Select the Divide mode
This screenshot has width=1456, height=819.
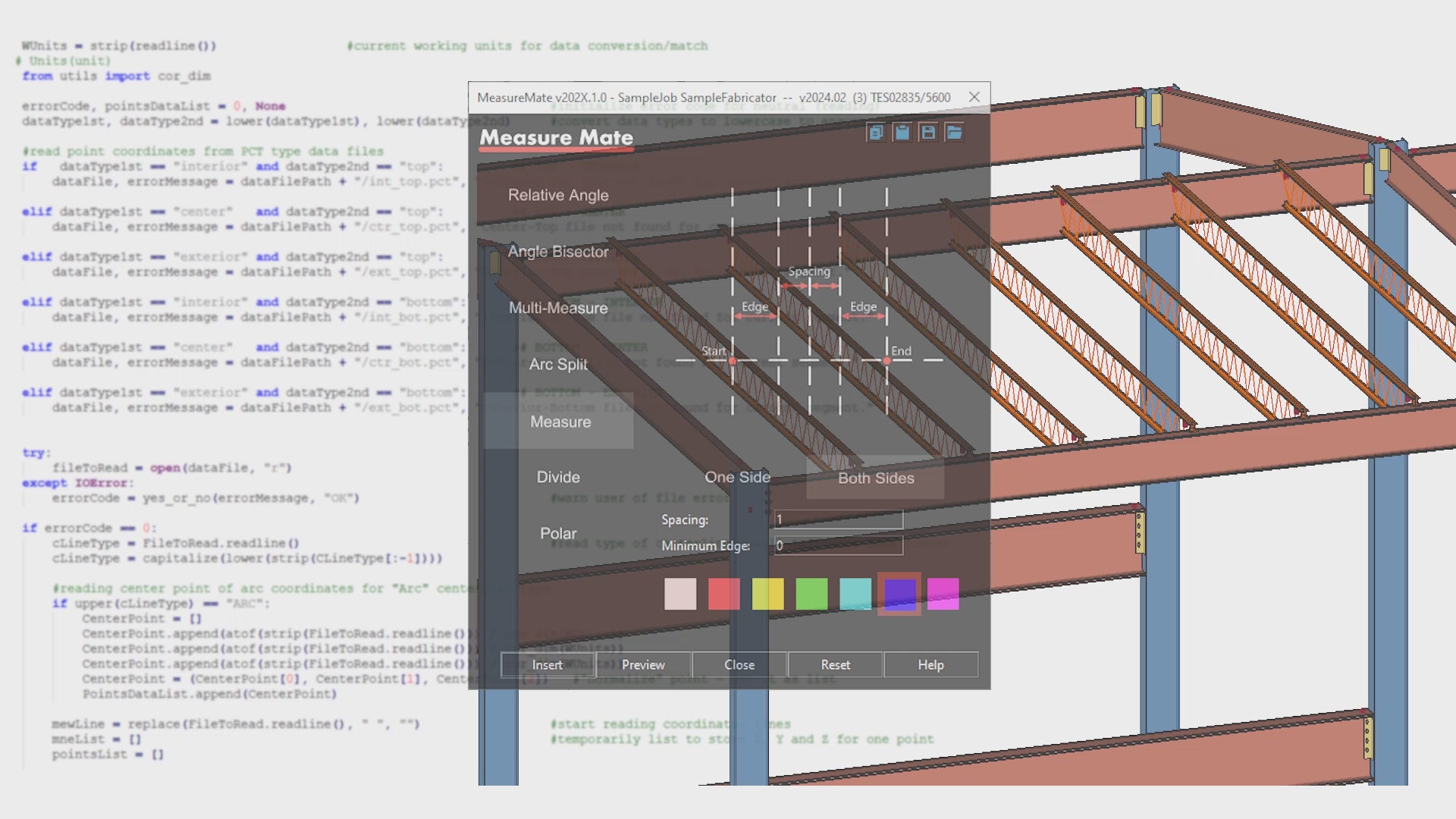558,477
